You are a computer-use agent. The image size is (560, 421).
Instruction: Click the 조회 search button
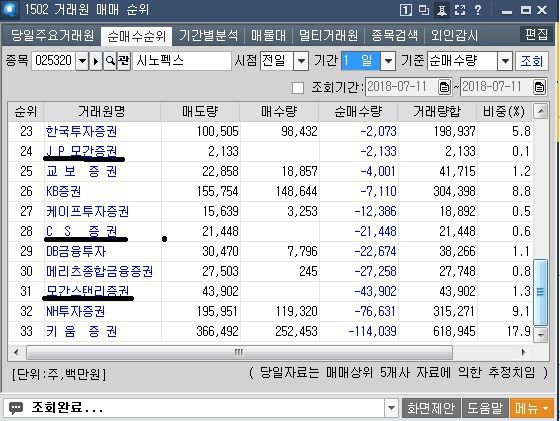(x=531, y=61)
